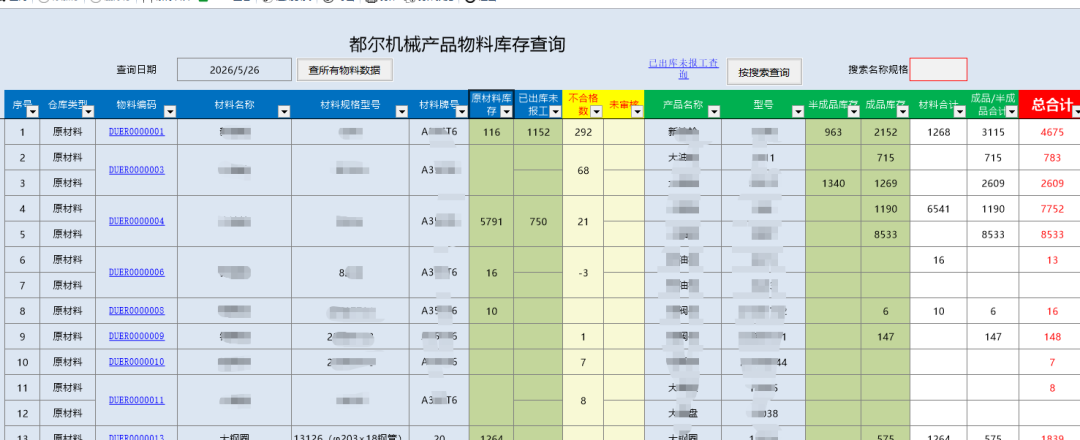Open the 序号 column filter dropdown

coord(32,112)
